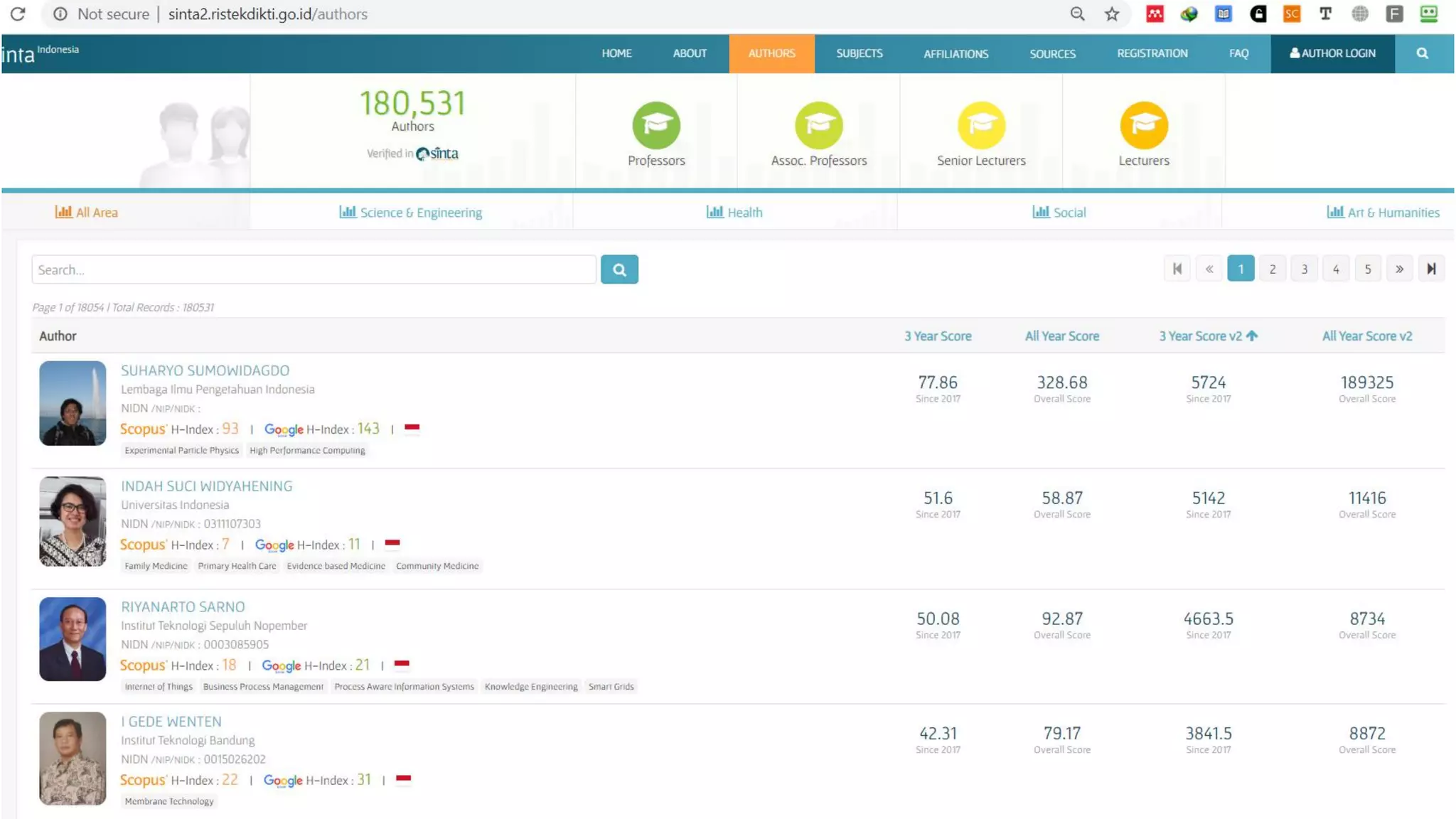Open the navbar search magnifier icon
1456x819 pixels.
point(1422,53)
